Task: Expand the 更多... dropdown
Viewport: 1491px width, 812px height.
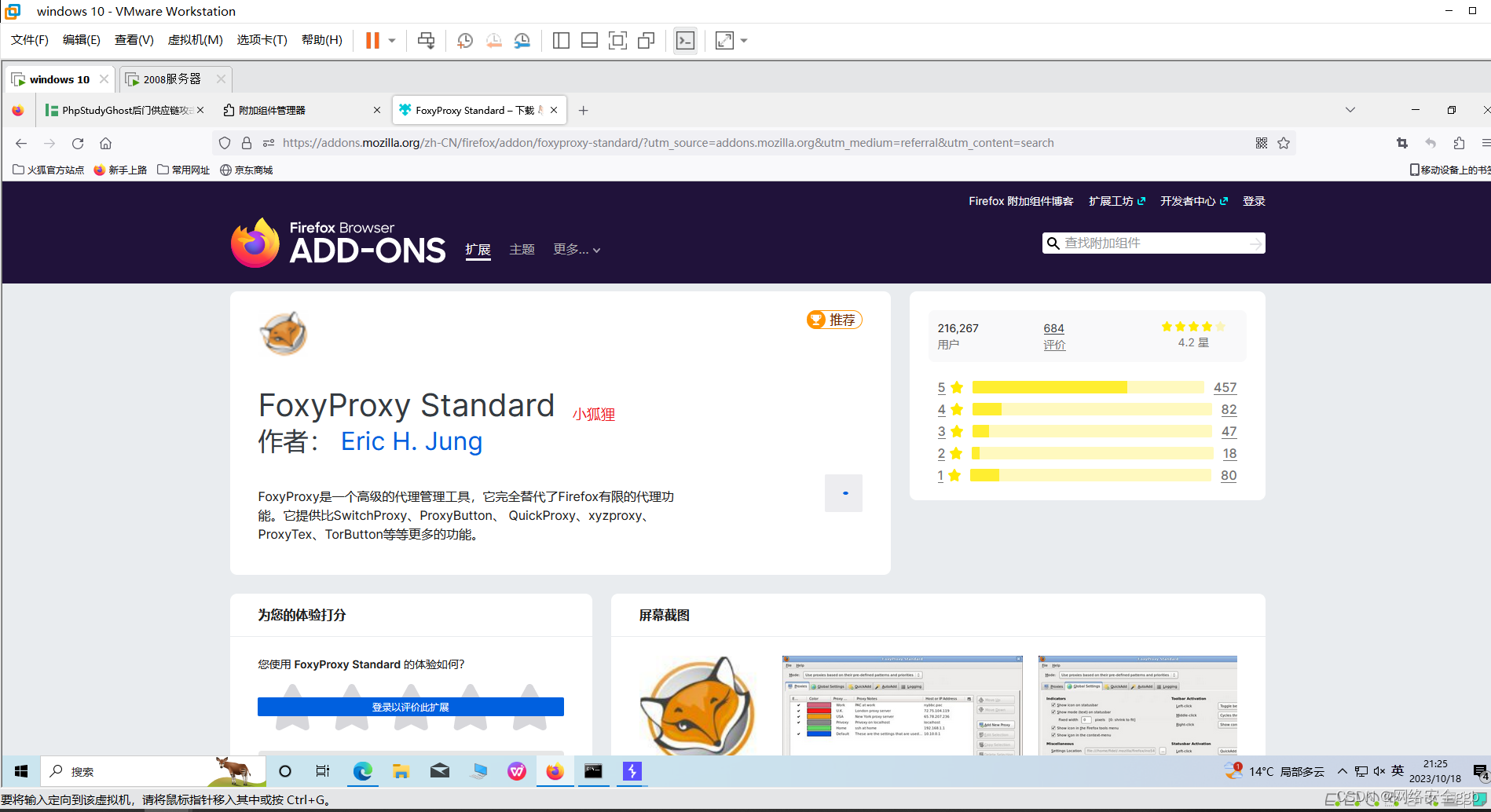Action: (577, 250)
